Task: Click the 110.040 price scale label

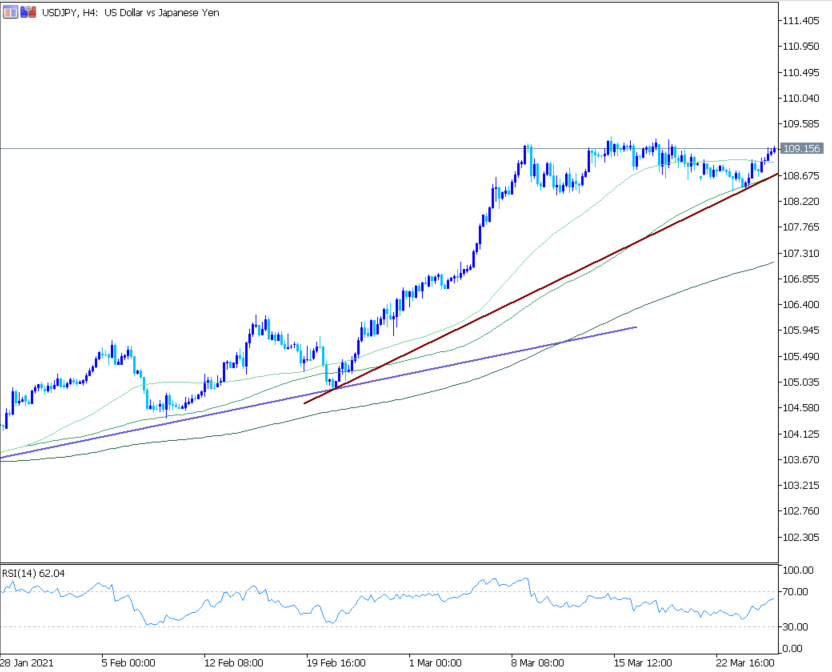Action: 802,98
